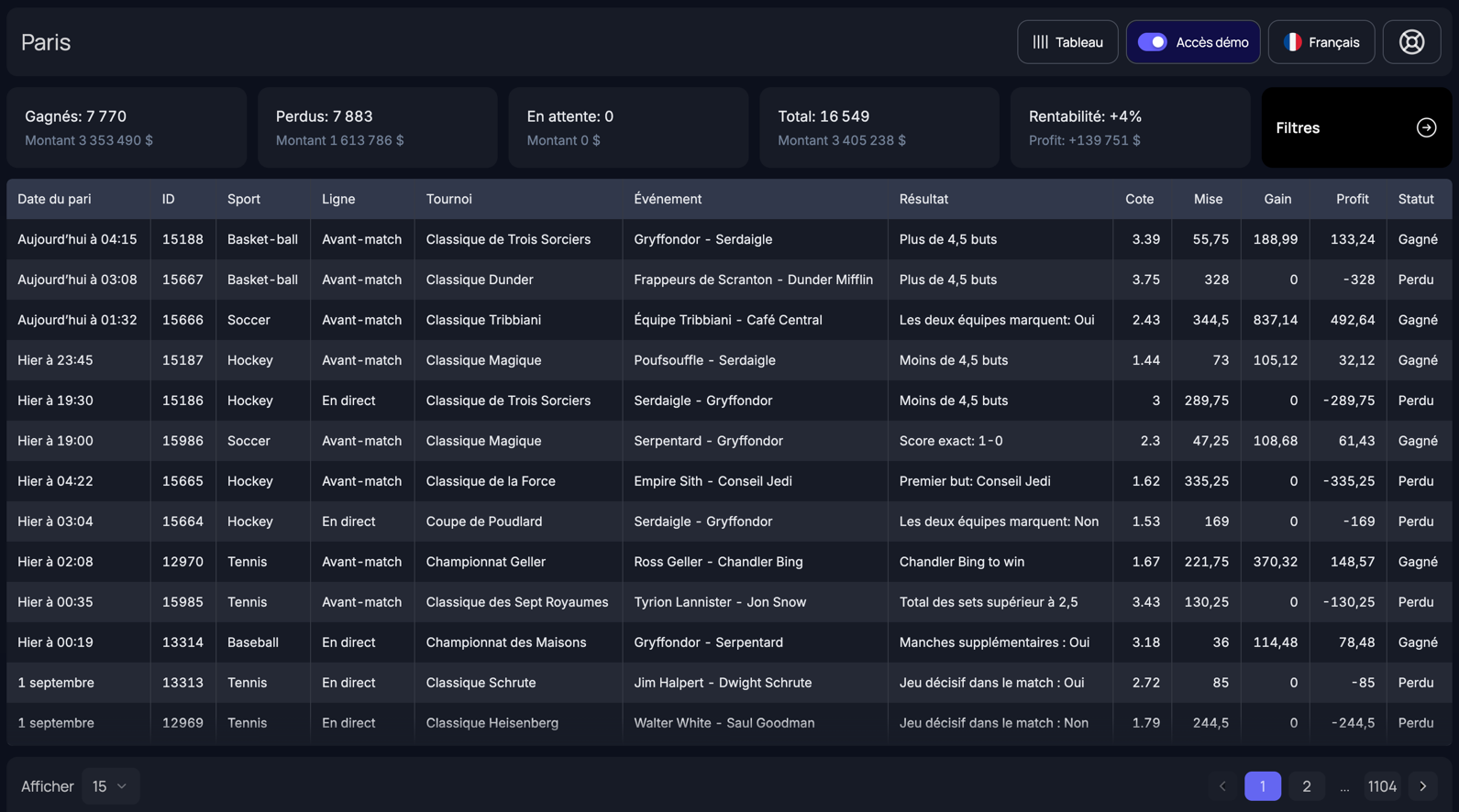Select current page 1 button

(1263, 786)
